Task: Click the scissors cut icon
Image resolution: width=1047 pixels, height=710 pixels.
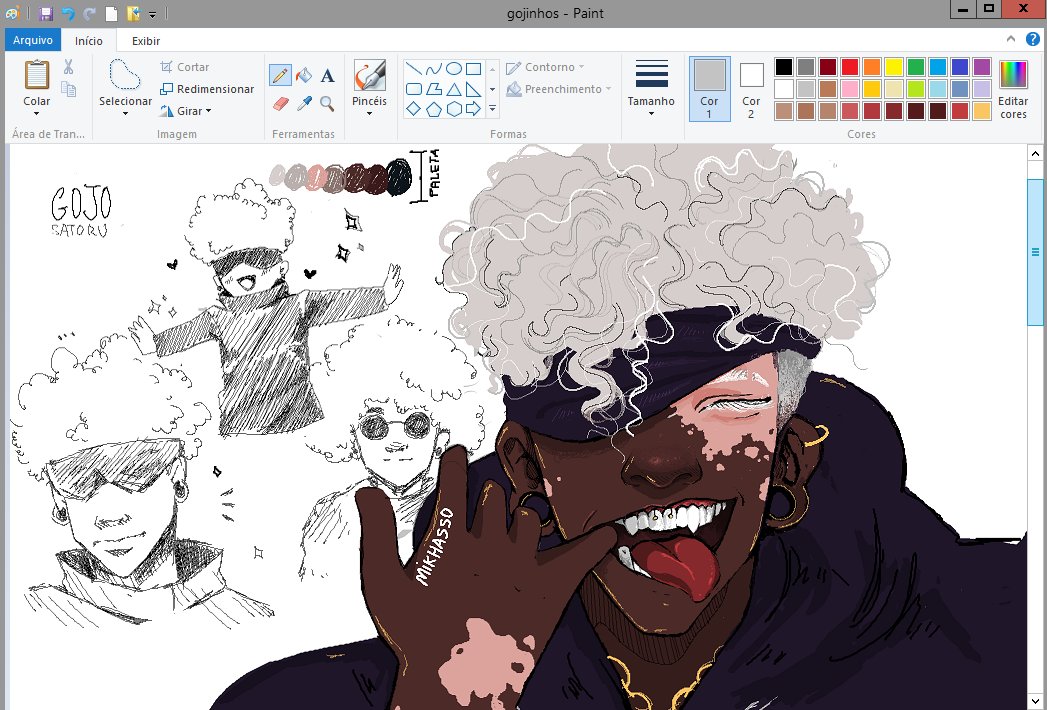Action: [x=68, y=67]
